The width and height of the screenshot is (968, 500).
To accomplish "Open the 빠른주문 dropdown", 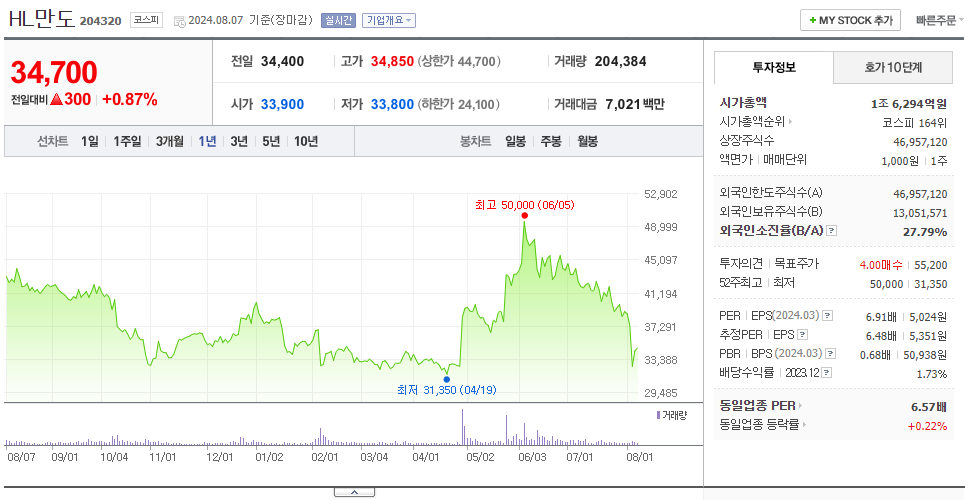I will (940, 20).
